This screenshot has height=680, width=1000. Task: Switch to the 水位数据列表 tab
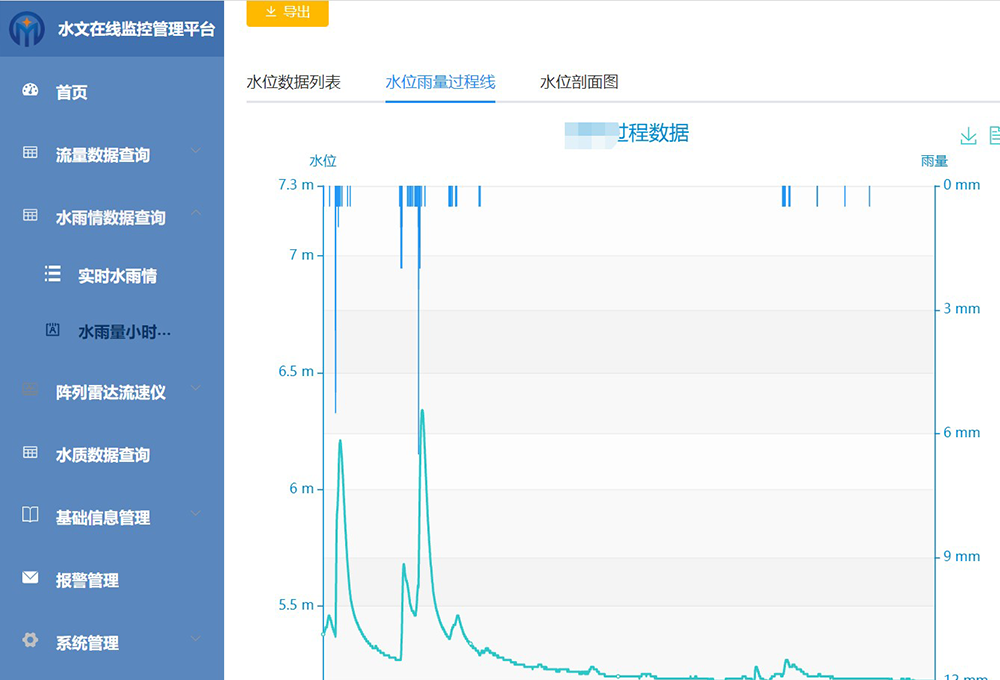pos(293,82)
